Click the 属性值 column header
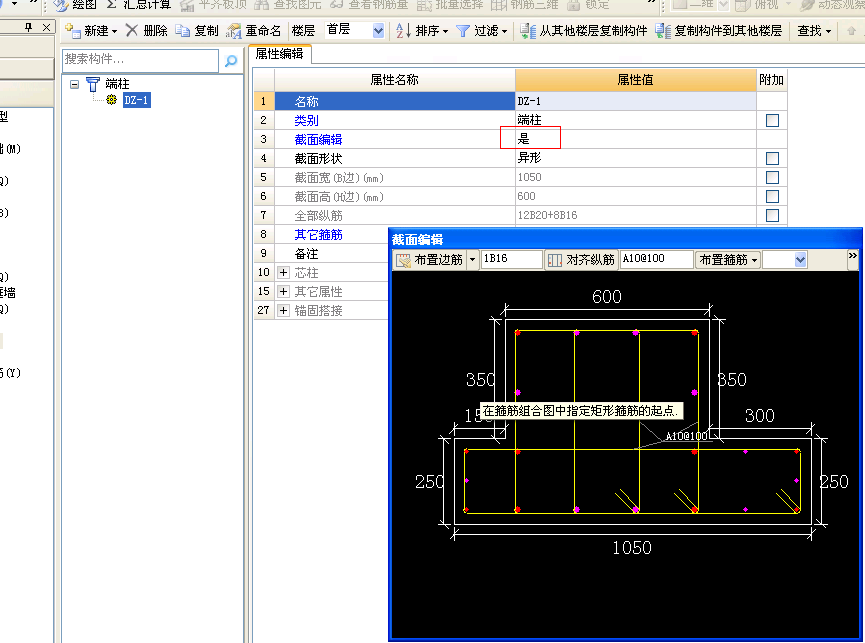 tap(636, 80)
